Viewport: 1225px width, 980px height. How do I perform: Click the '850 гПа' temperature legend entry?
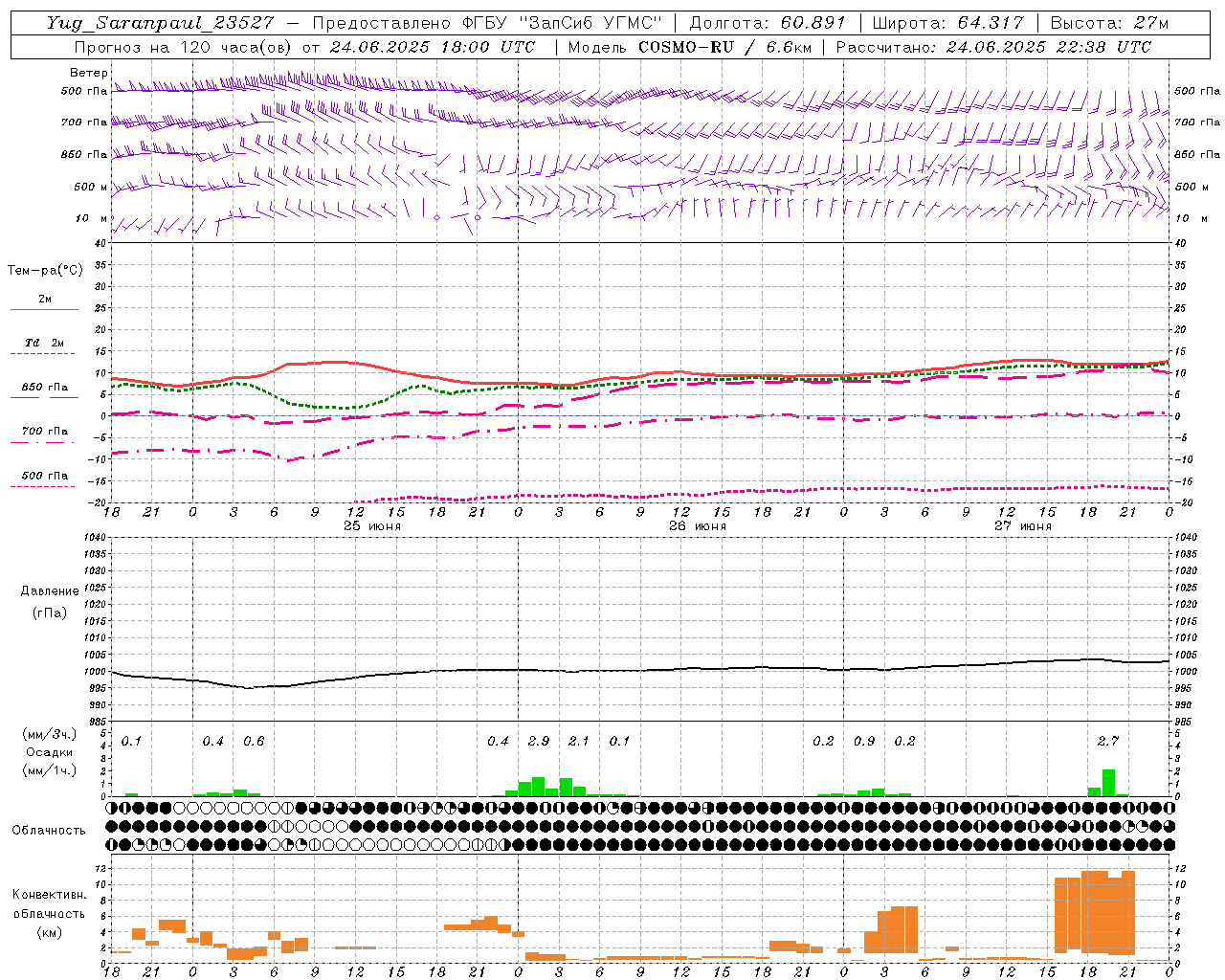tap(45, 388)
